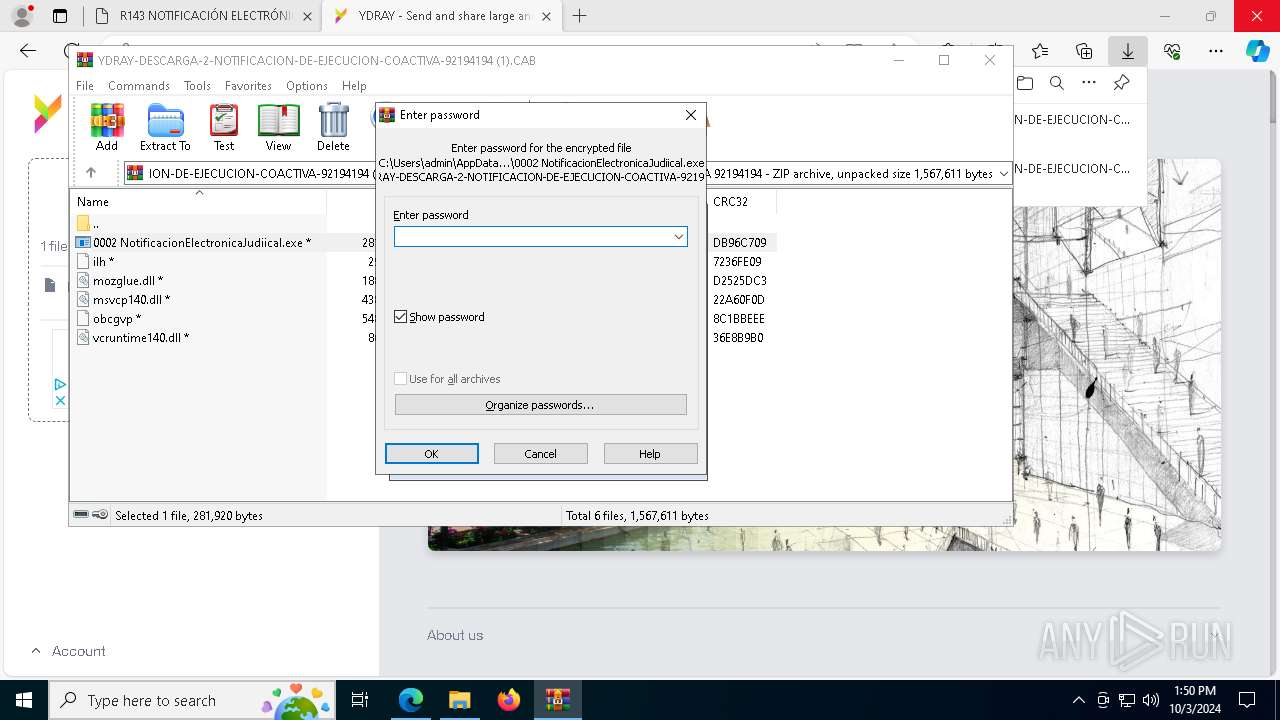The image size is (1280, 720).
Task: Click the Delete trash can toolbar icon
Action: click(333, 127)
